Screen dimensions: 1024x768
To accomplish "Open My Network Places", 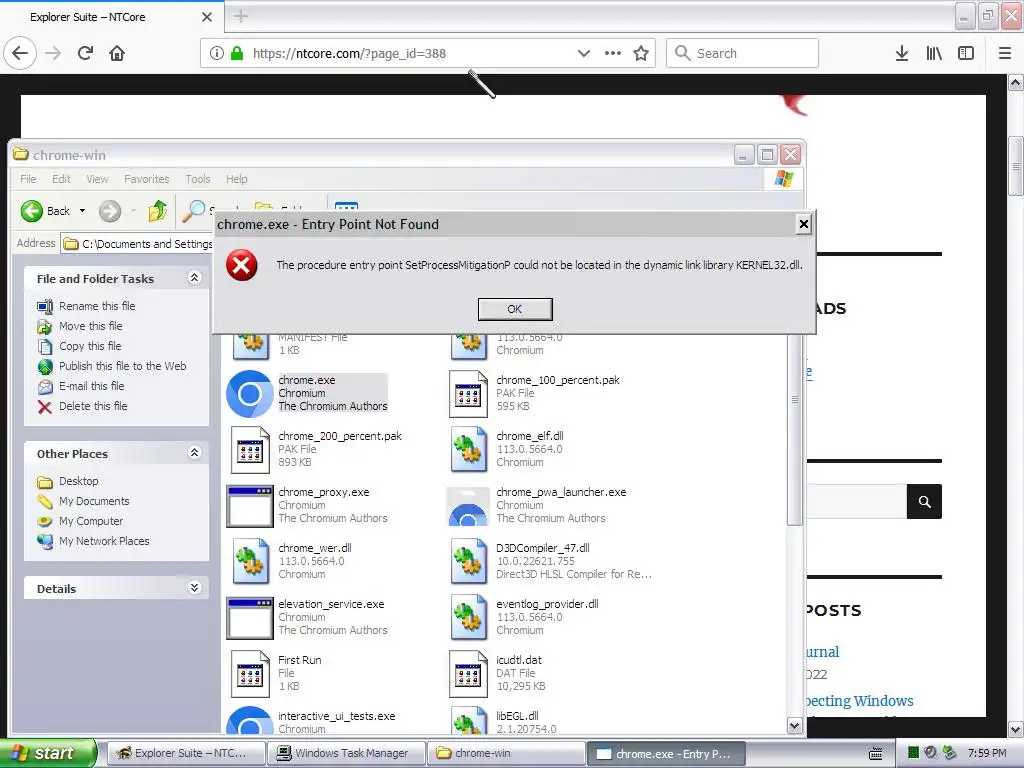I will (104, 541).
